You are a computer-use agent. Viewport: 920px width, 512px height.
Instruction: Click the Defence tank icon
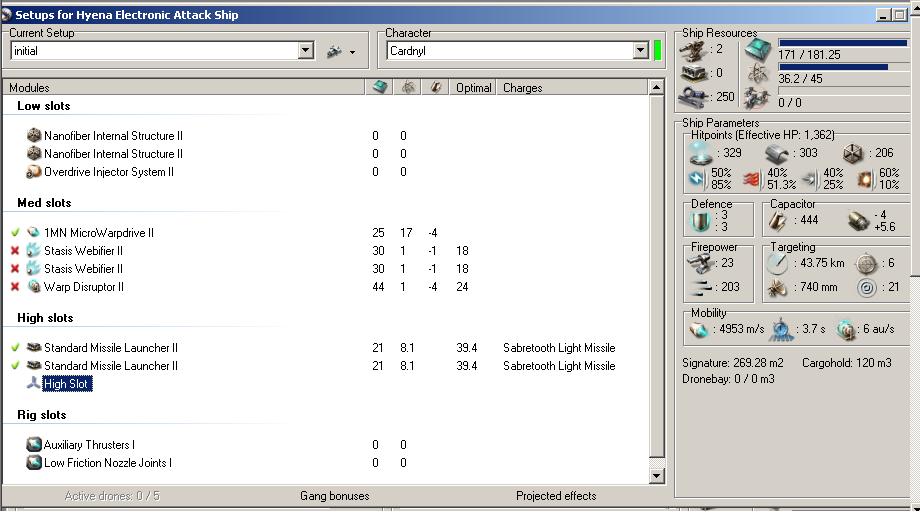pyautogui.click(x=701, y=221)
